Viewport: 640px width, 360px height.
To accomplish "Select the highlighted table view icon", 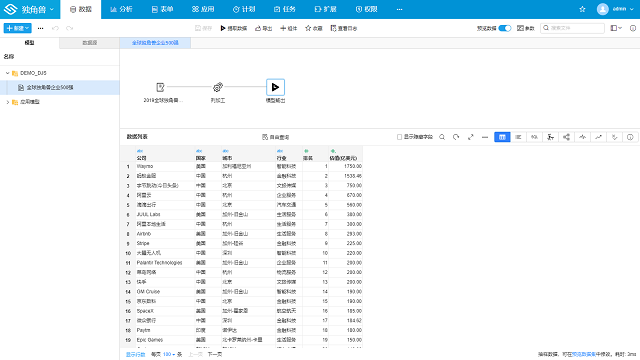I will [x=502, y=137].
